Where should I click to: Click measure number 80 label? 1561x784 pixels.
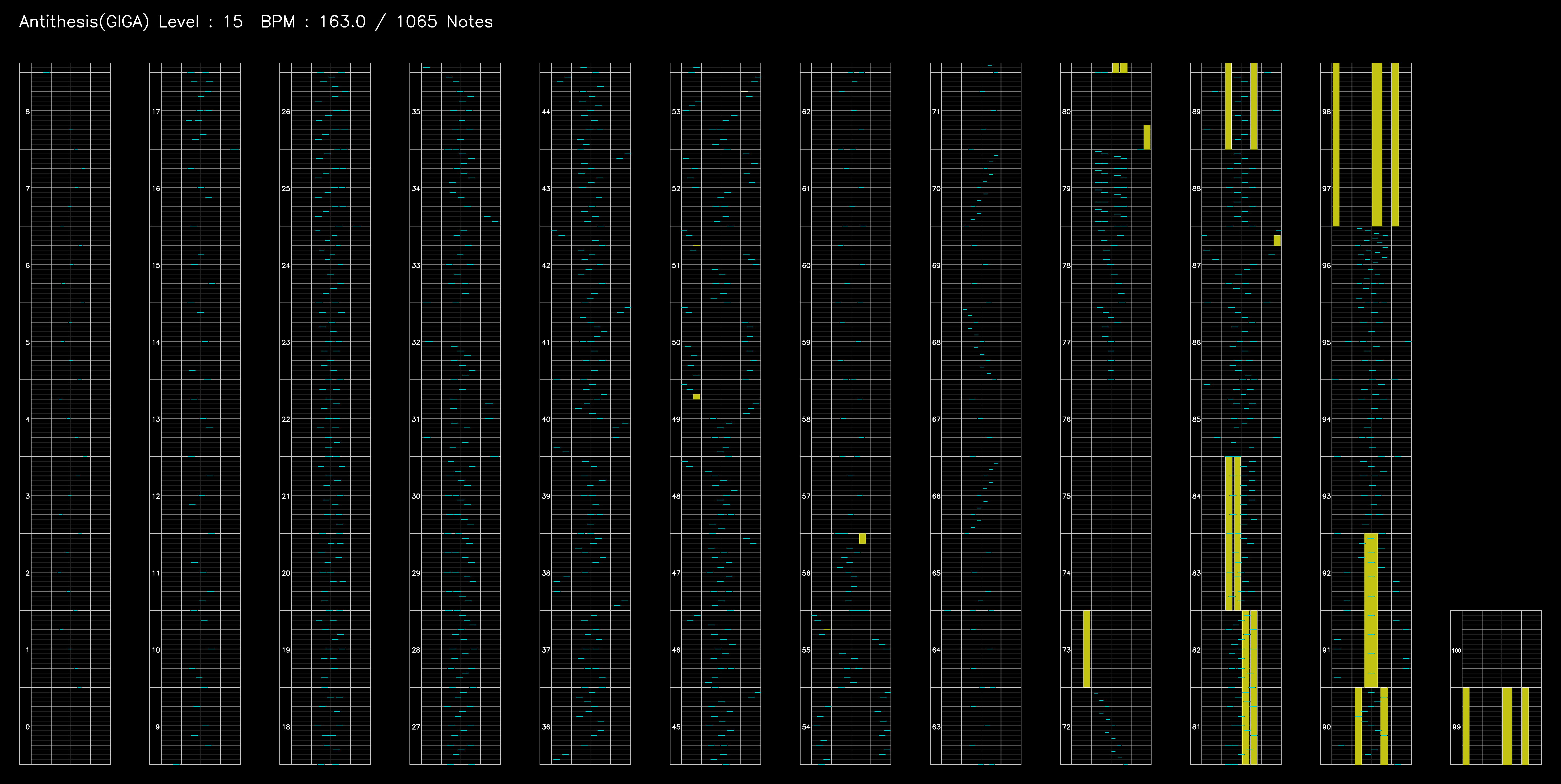(1067, 111)
